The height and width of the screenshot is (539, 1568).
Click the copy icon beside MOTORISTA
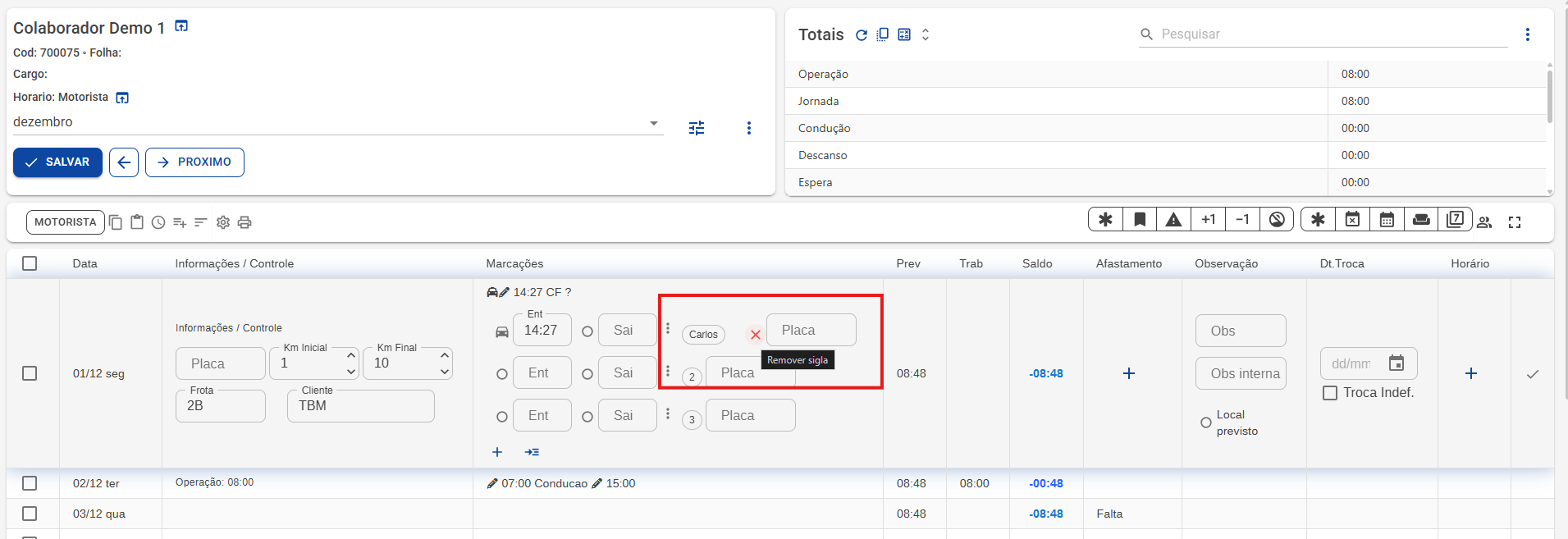[x=116, y=222]
